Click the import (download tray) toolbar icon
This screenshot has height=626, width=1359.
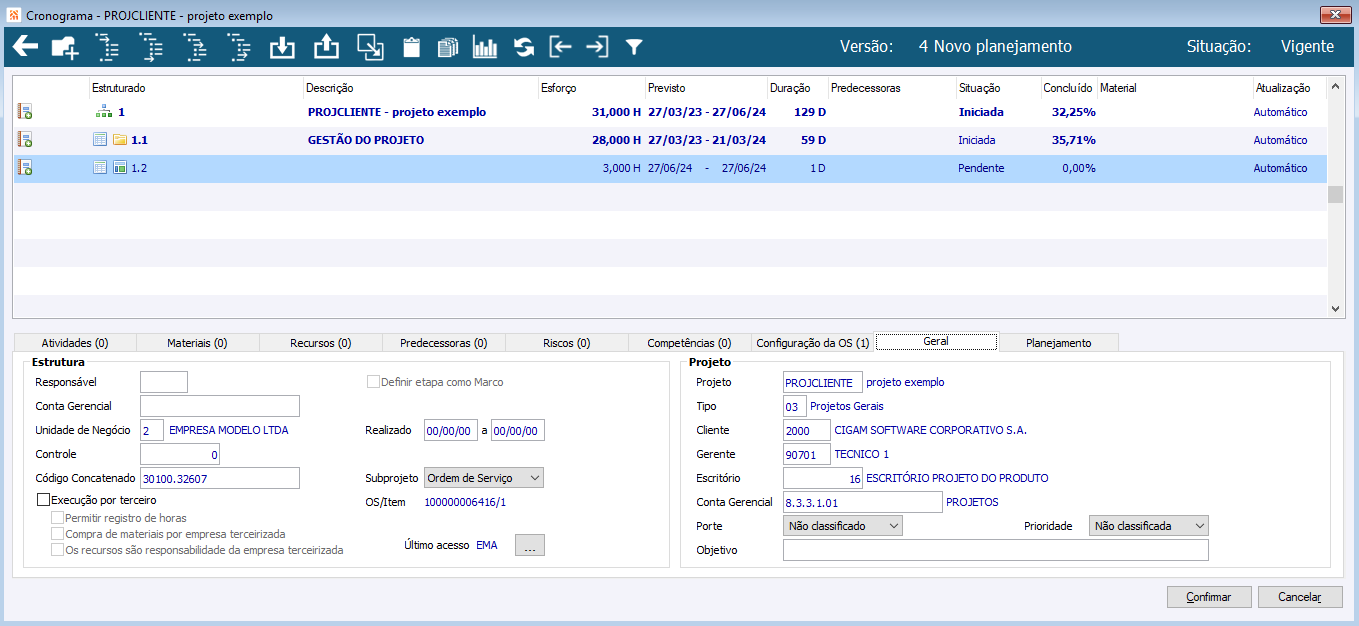click(x=283, y=47)
